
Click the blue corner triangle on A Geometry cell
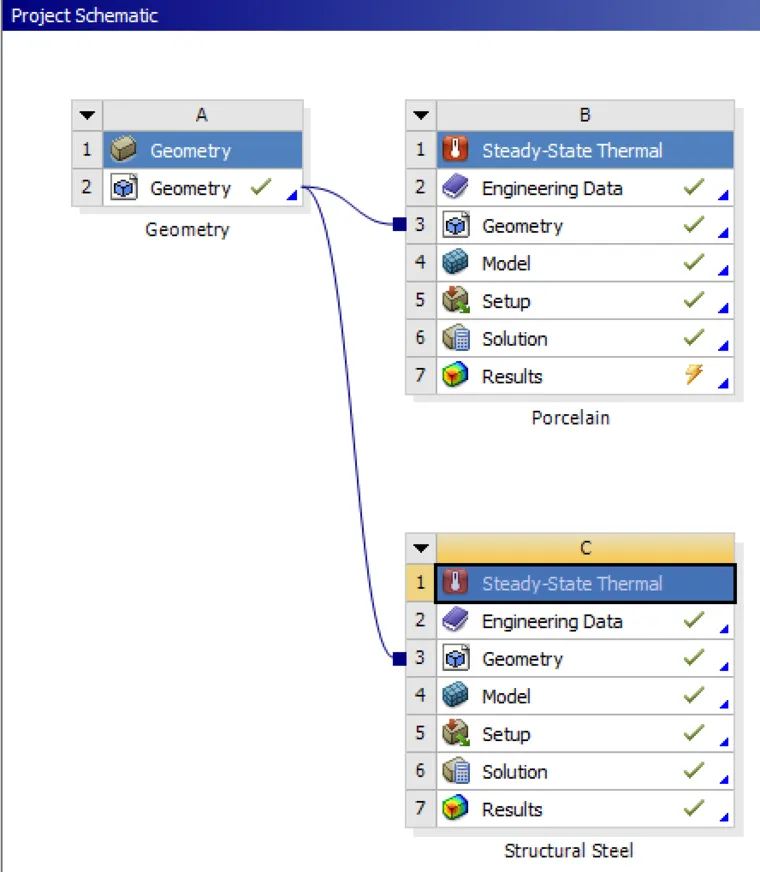tap(292, 195)
